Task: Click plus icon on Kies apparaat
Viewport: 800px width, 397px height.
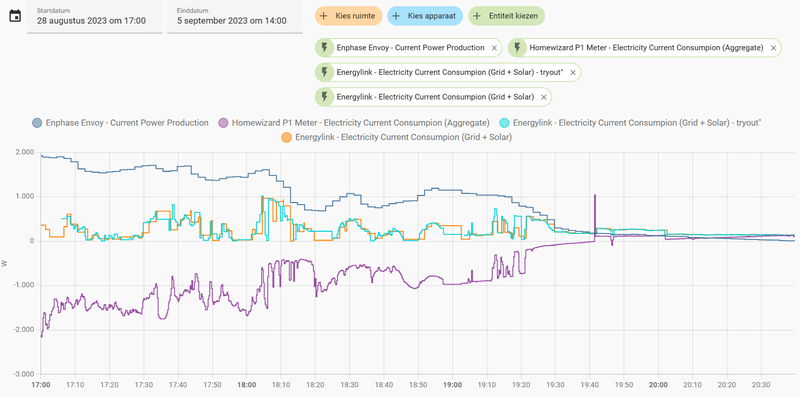Action: pos(395,16)
